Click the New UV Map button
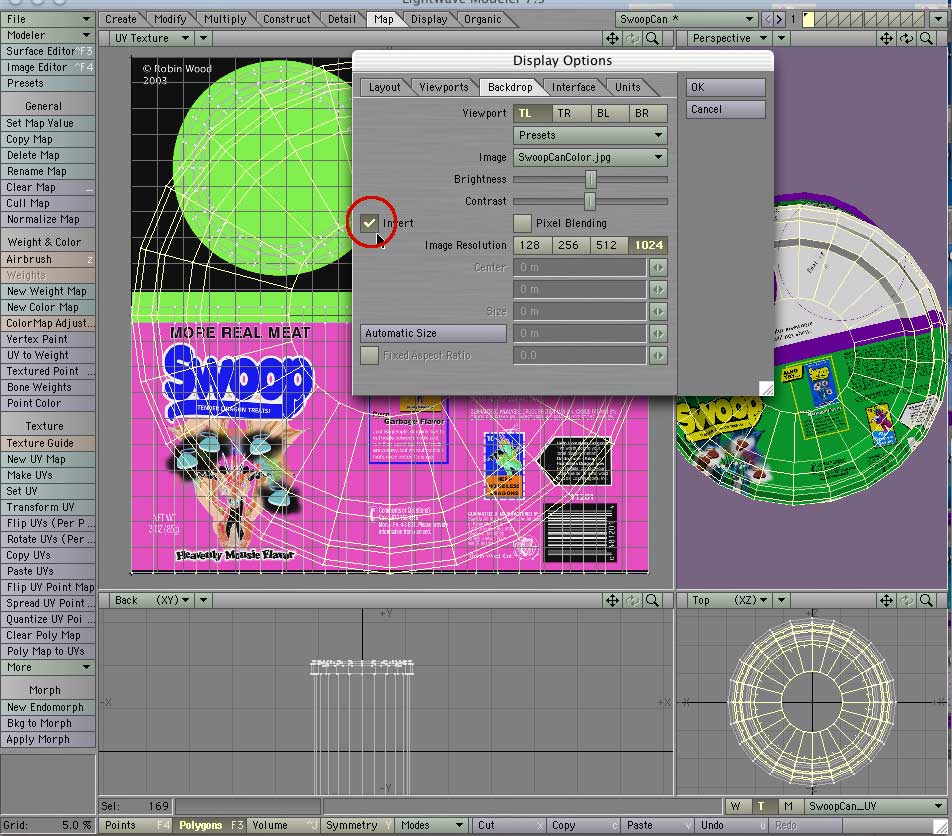 47,460
